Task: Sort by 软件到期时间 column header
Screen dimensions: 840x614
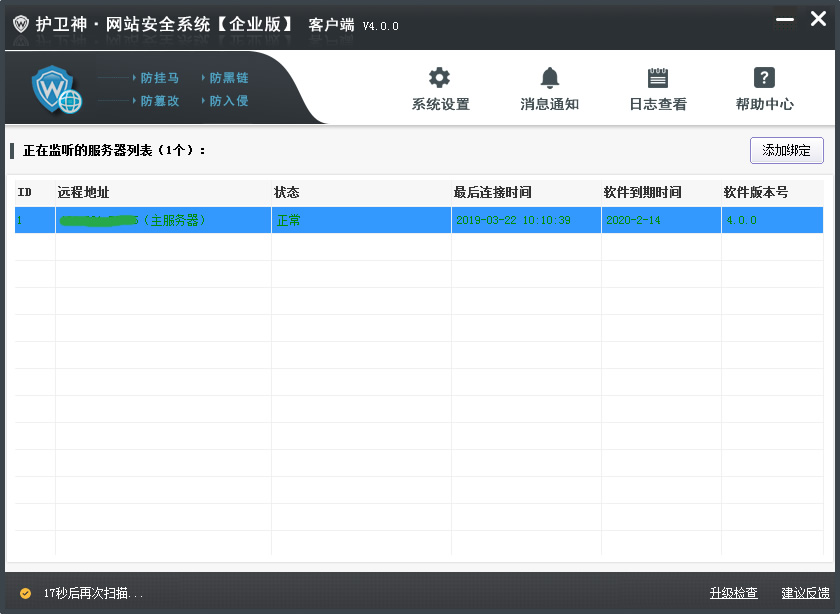Action: (661, 192)
